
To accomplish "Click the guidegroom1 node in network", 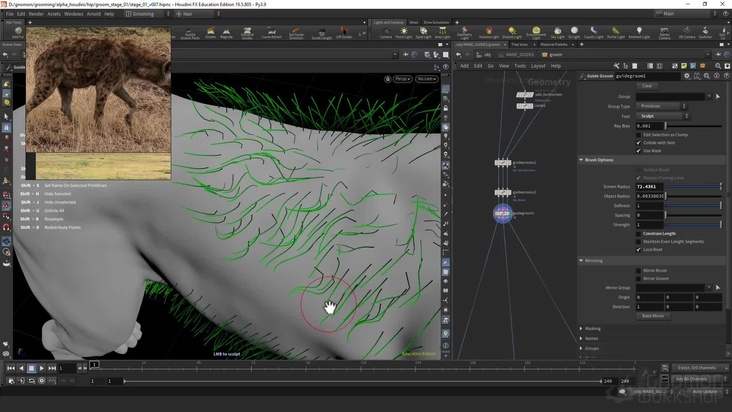I will click(x=503, y=213).
